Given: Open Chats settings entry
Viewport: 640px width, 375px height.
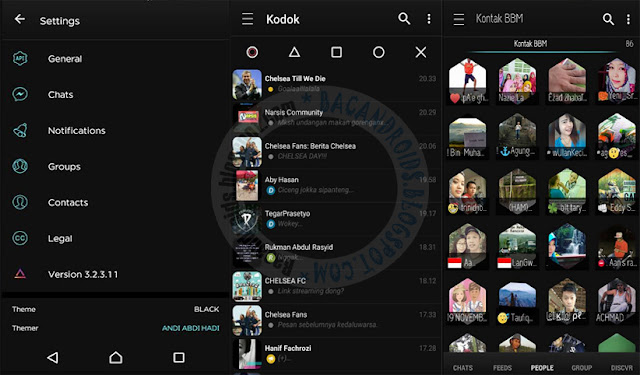Looking at the screenshot, I should tap(116, 95).
